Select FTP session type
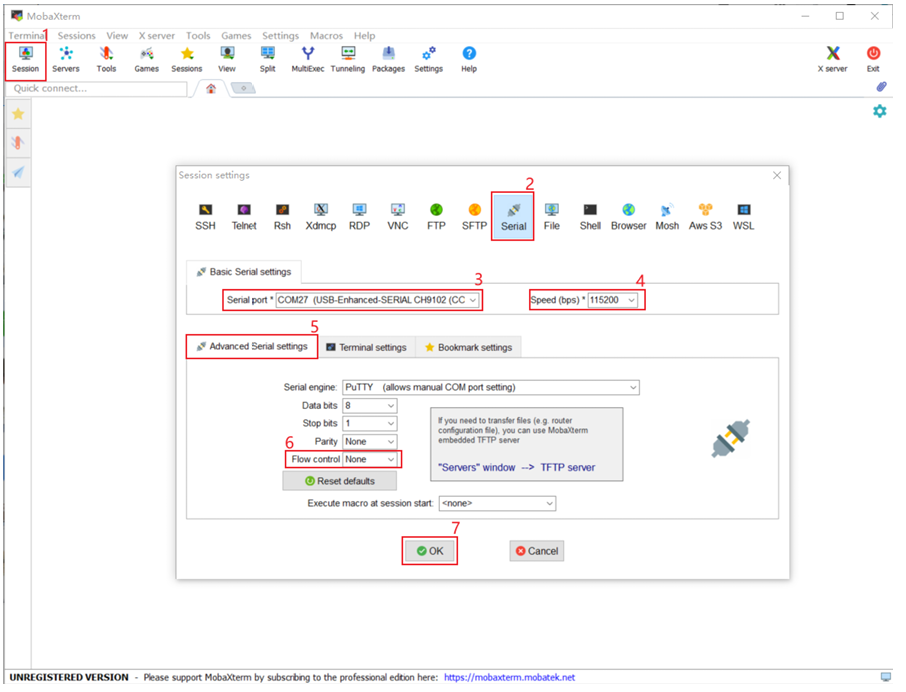The image size is (906, 692). click(x=436, y=217)
